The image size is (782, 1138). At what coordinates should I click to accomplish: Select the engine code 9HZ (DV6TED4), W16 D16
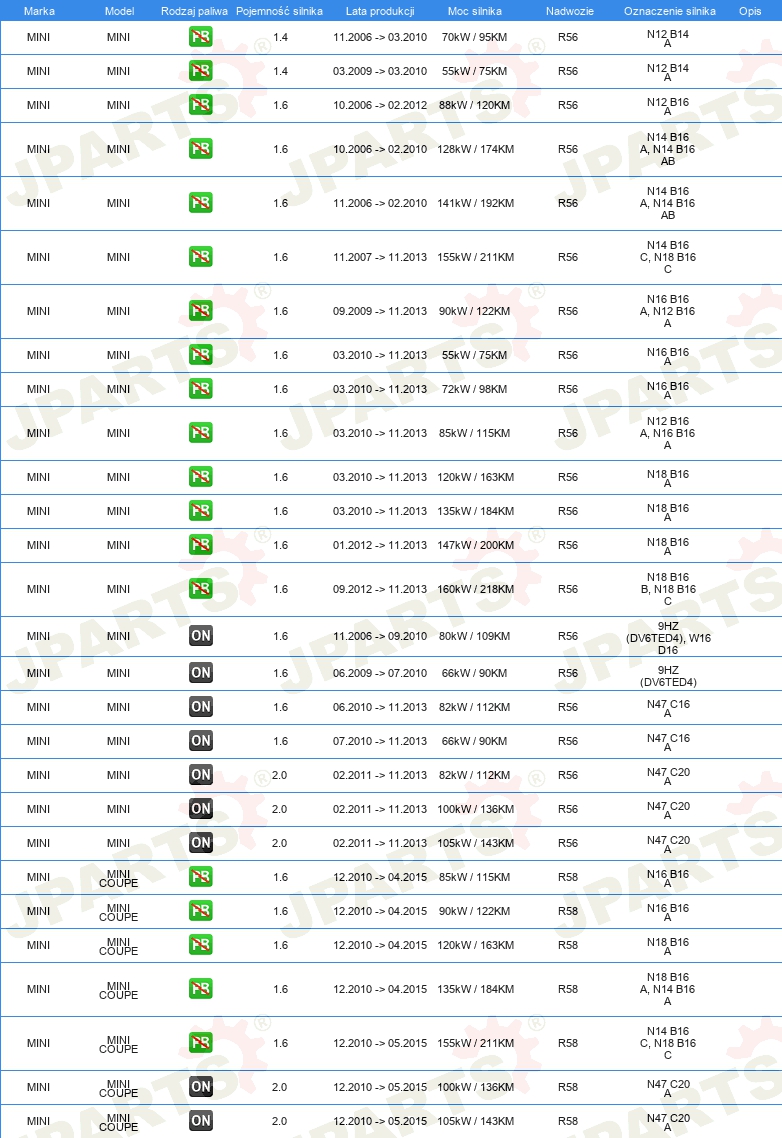pos(668,638)
